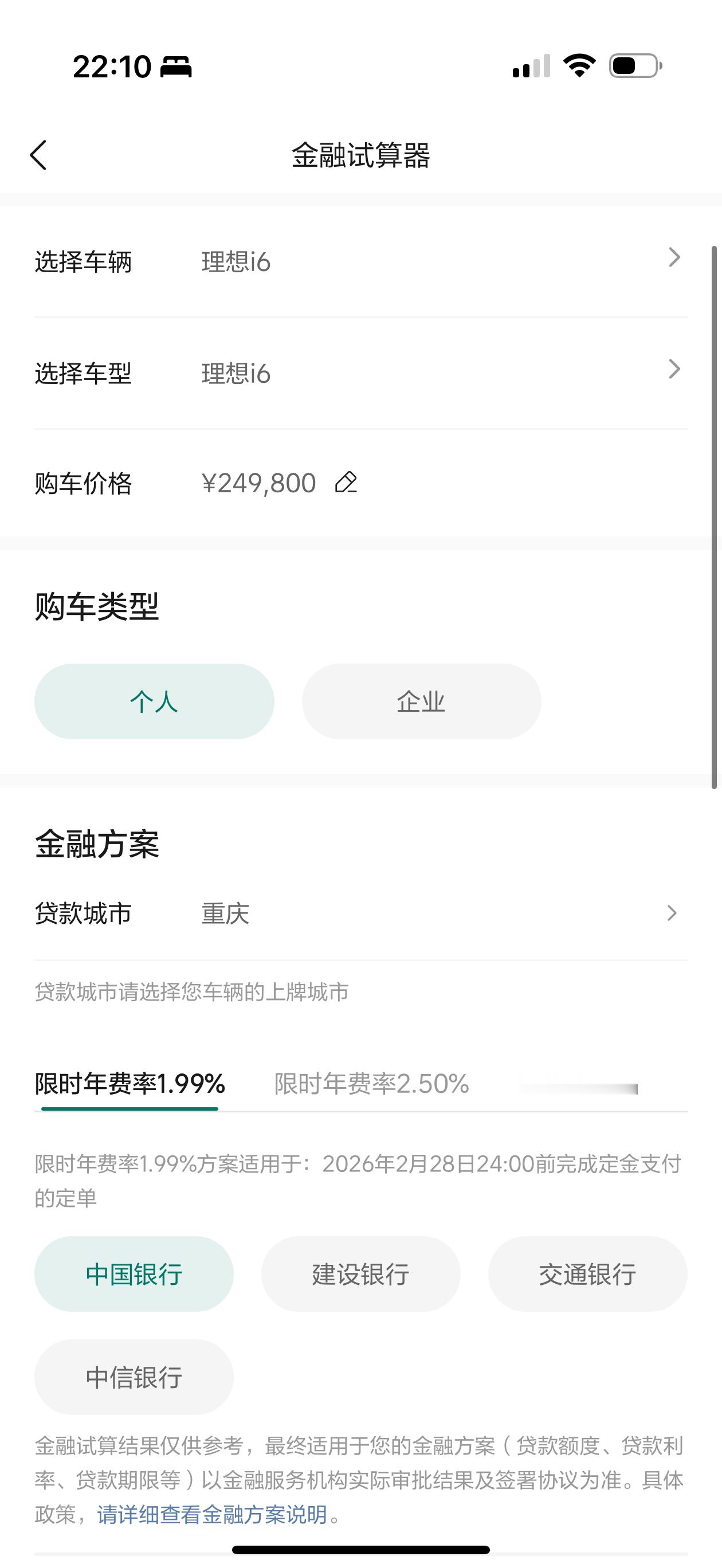
Task: Select 个人 purchase type
Action: 154,702
